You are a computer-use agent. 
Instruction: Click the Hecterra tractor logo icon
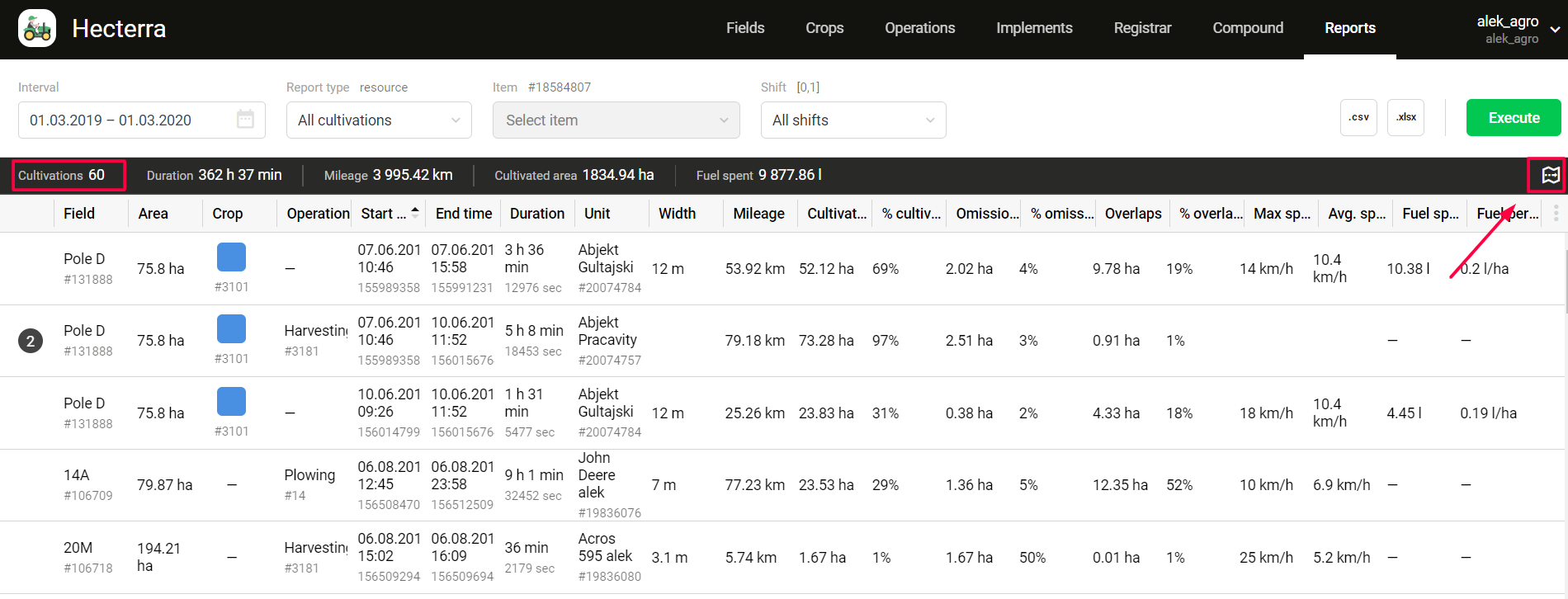(x=37, y=29)
